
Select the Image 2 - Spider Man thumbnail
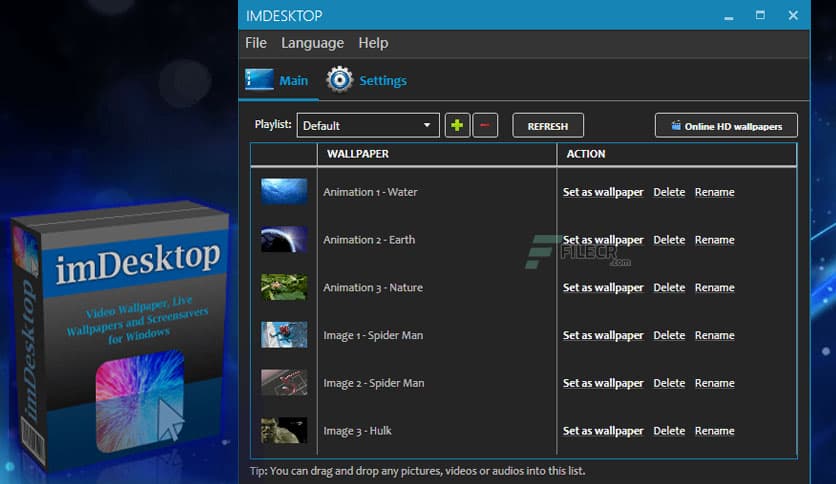pos(284,383)
